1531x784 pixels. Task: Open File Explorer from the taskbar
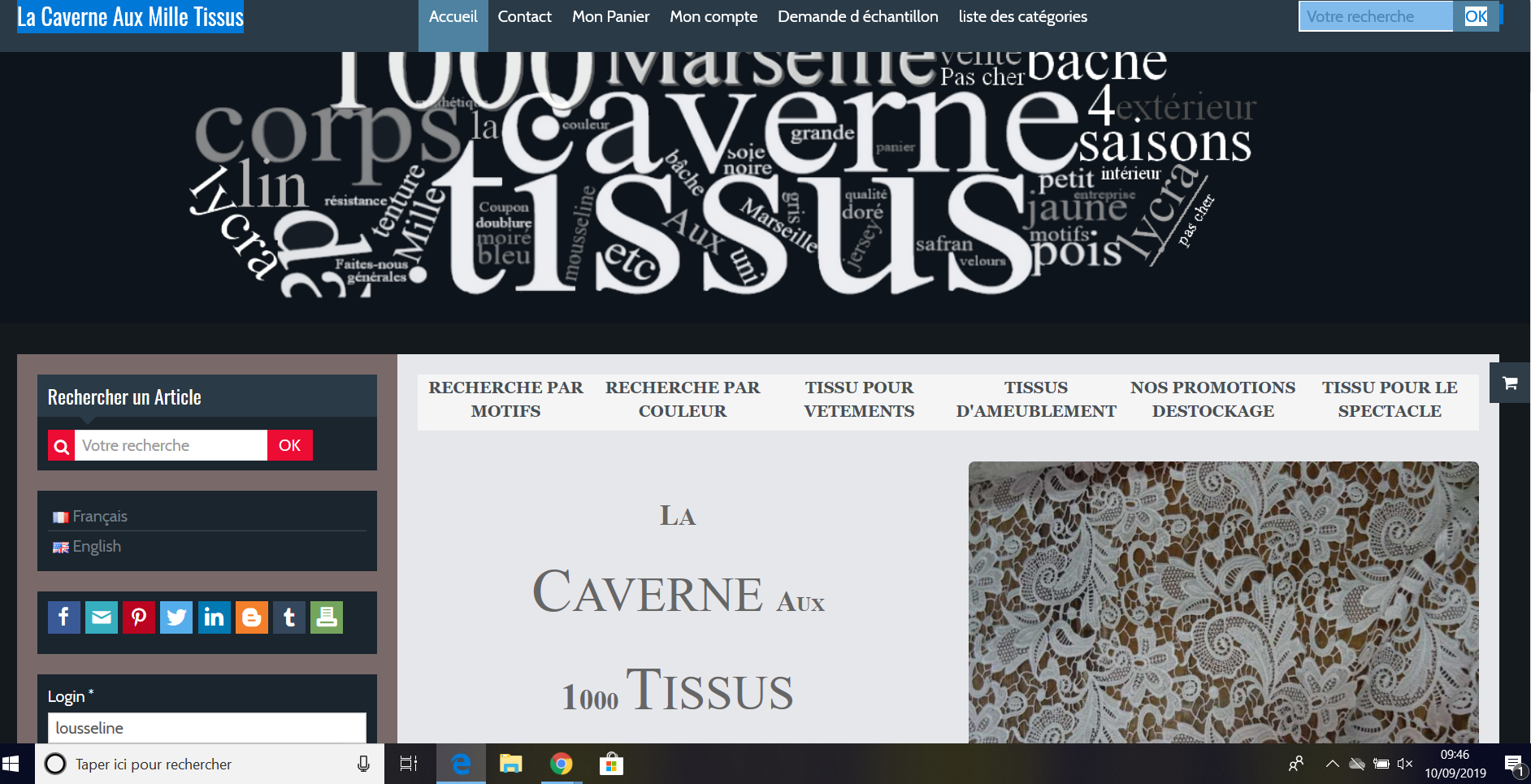click(x=510, y=764)
